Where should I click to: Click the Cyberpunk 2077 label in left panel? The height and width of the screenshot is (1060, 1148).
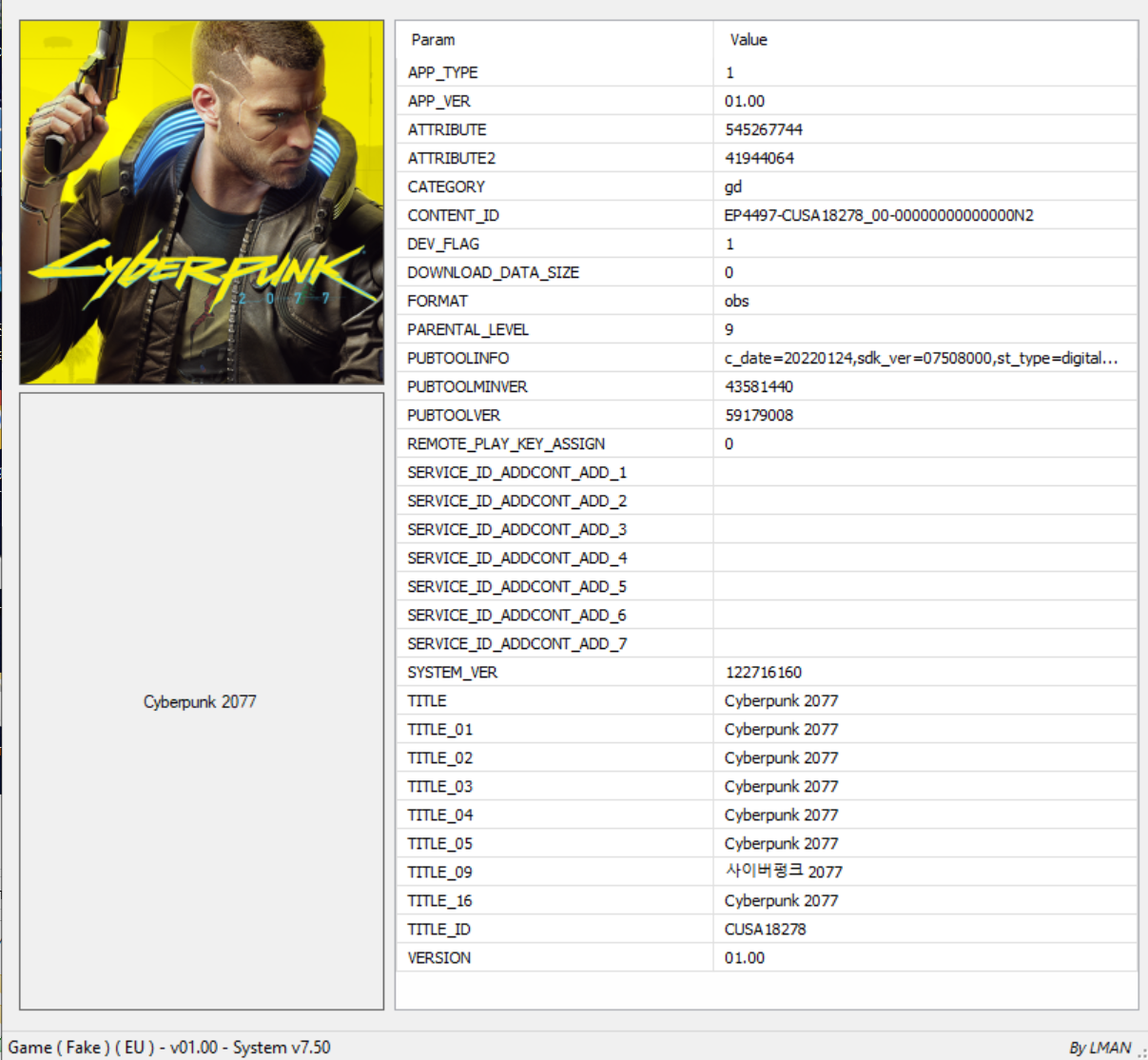click(x=200, y=701)
